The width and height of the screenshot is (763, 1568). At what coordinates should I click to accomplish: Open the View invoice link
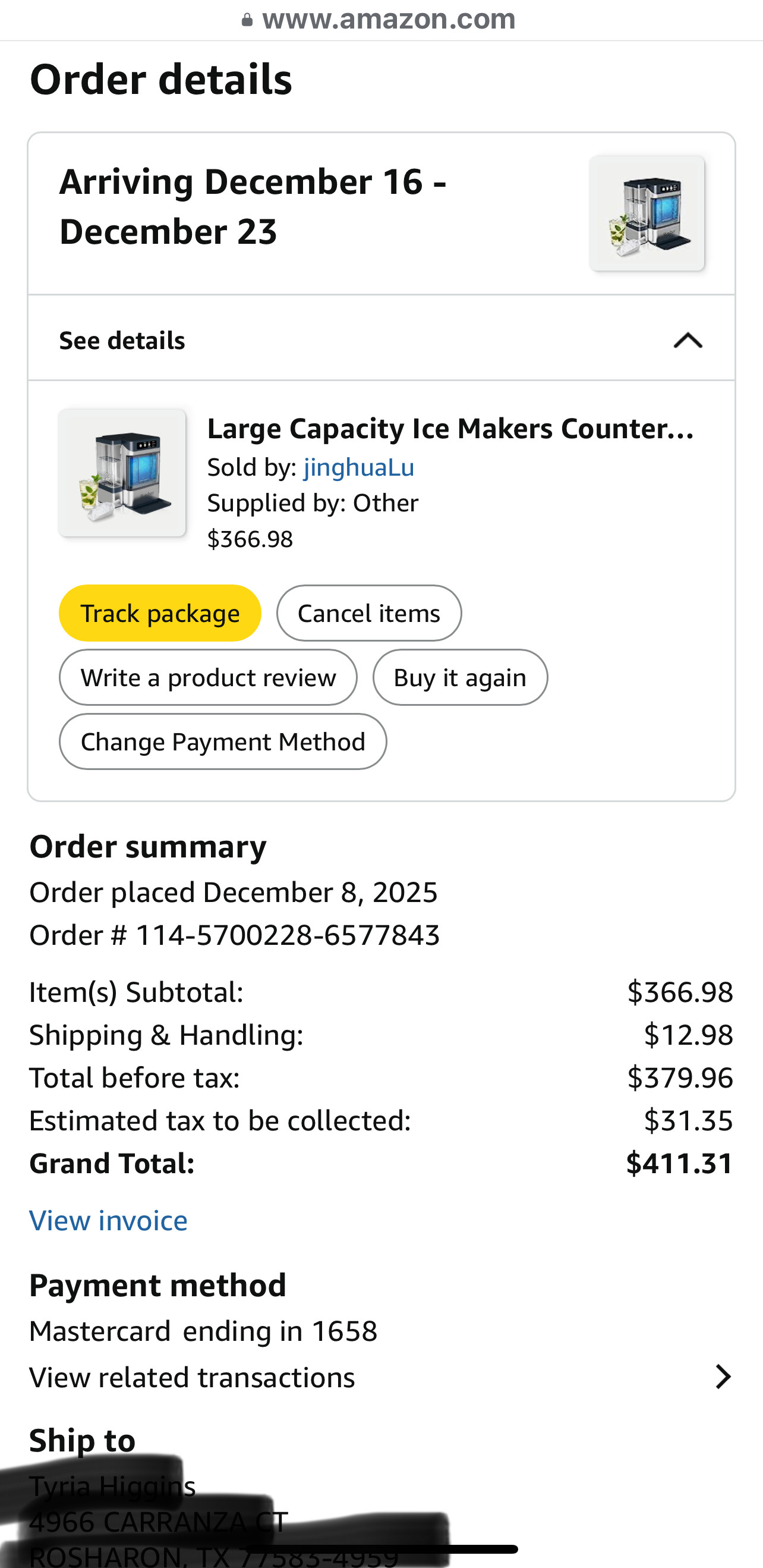tap(108, 1220)
